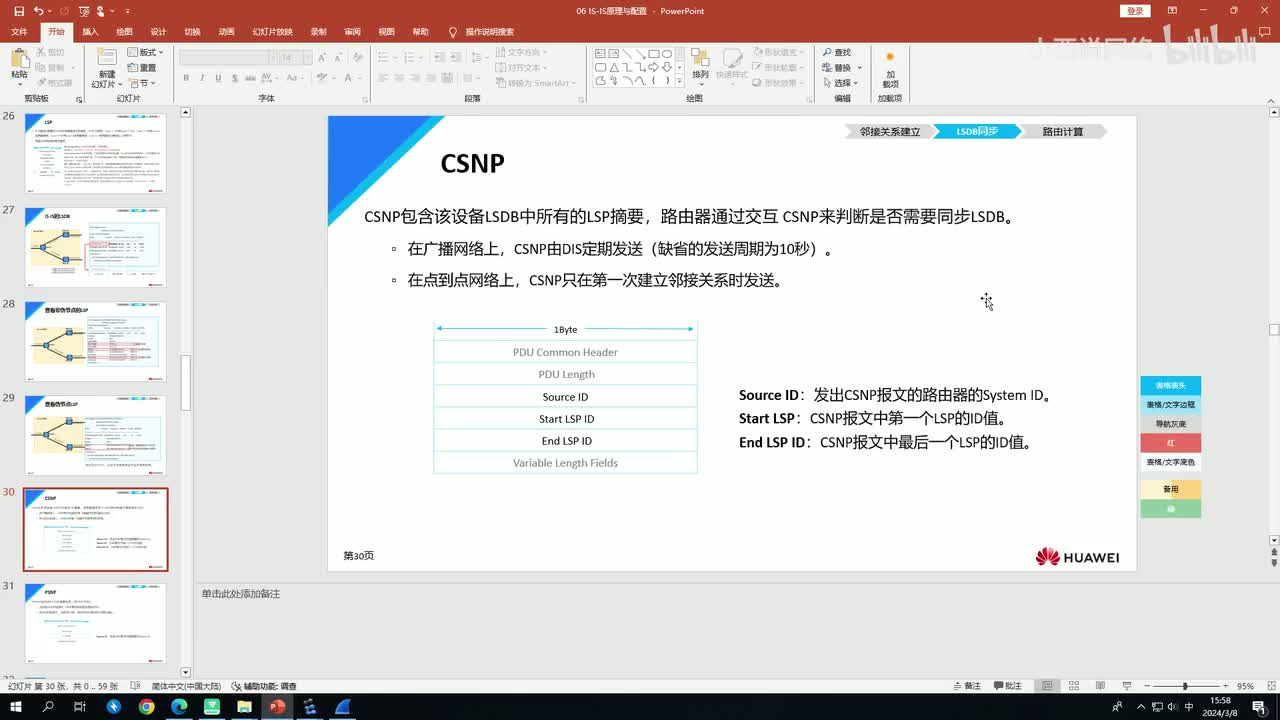This screenshot has height=720, width=1280.
Task: Open the 选择 dropdown in editing group
Action: click(x=840, y=83)
